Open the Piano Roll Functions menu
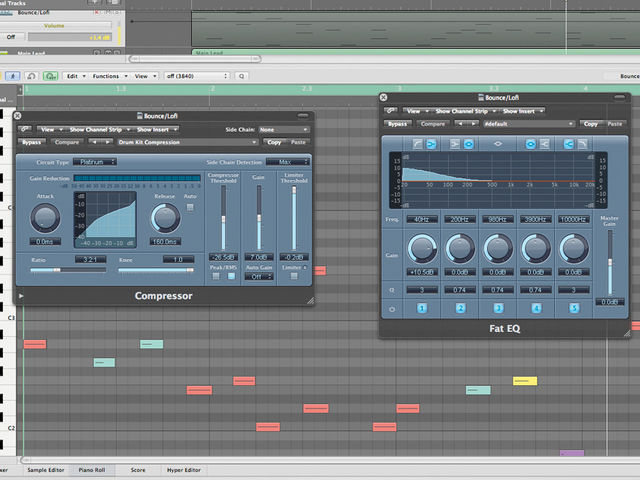 click(x=110, y=76)
